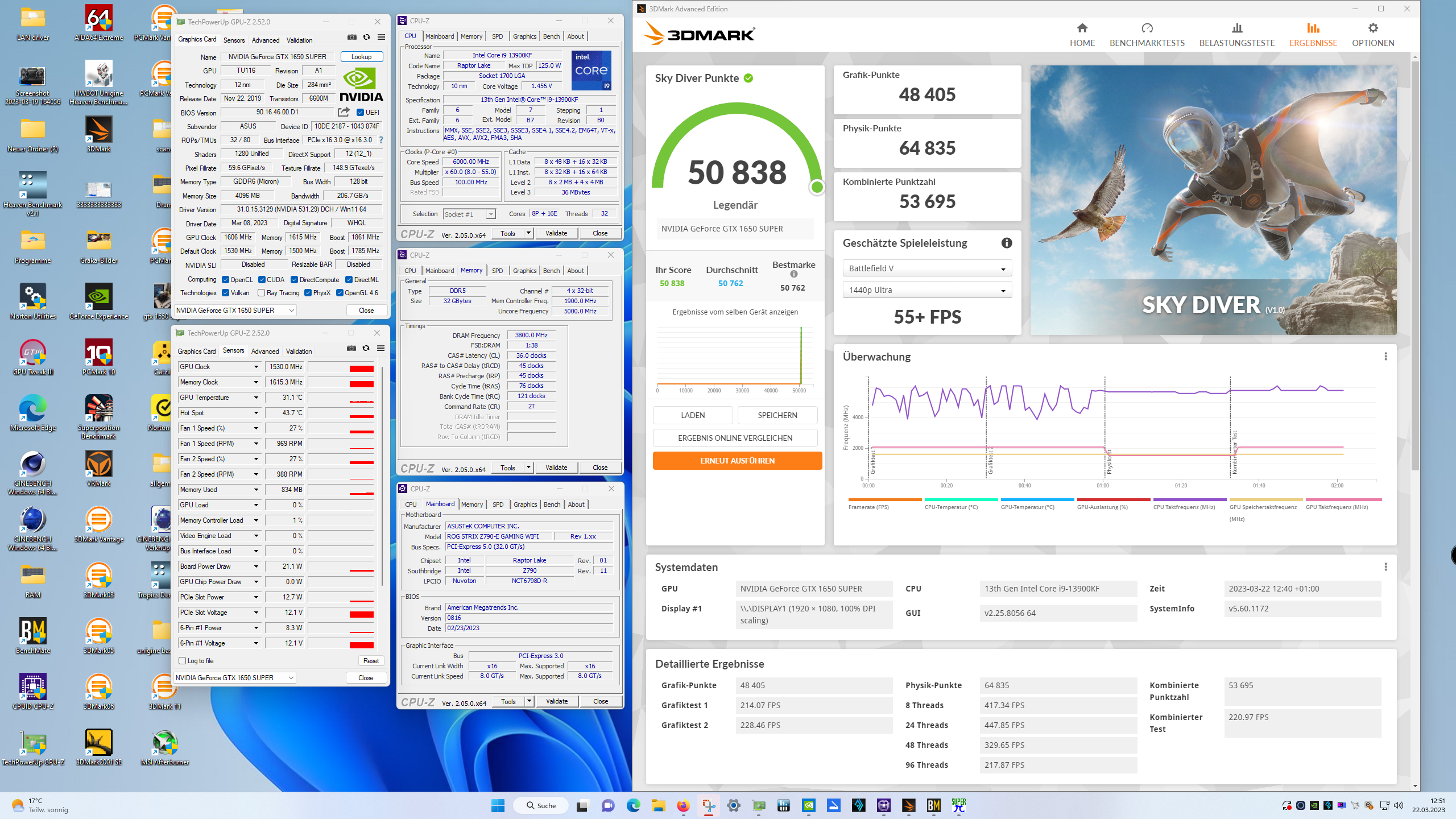
Task: Click ERNEUT AUSFÜHREN button
Action: coord(737,461)
